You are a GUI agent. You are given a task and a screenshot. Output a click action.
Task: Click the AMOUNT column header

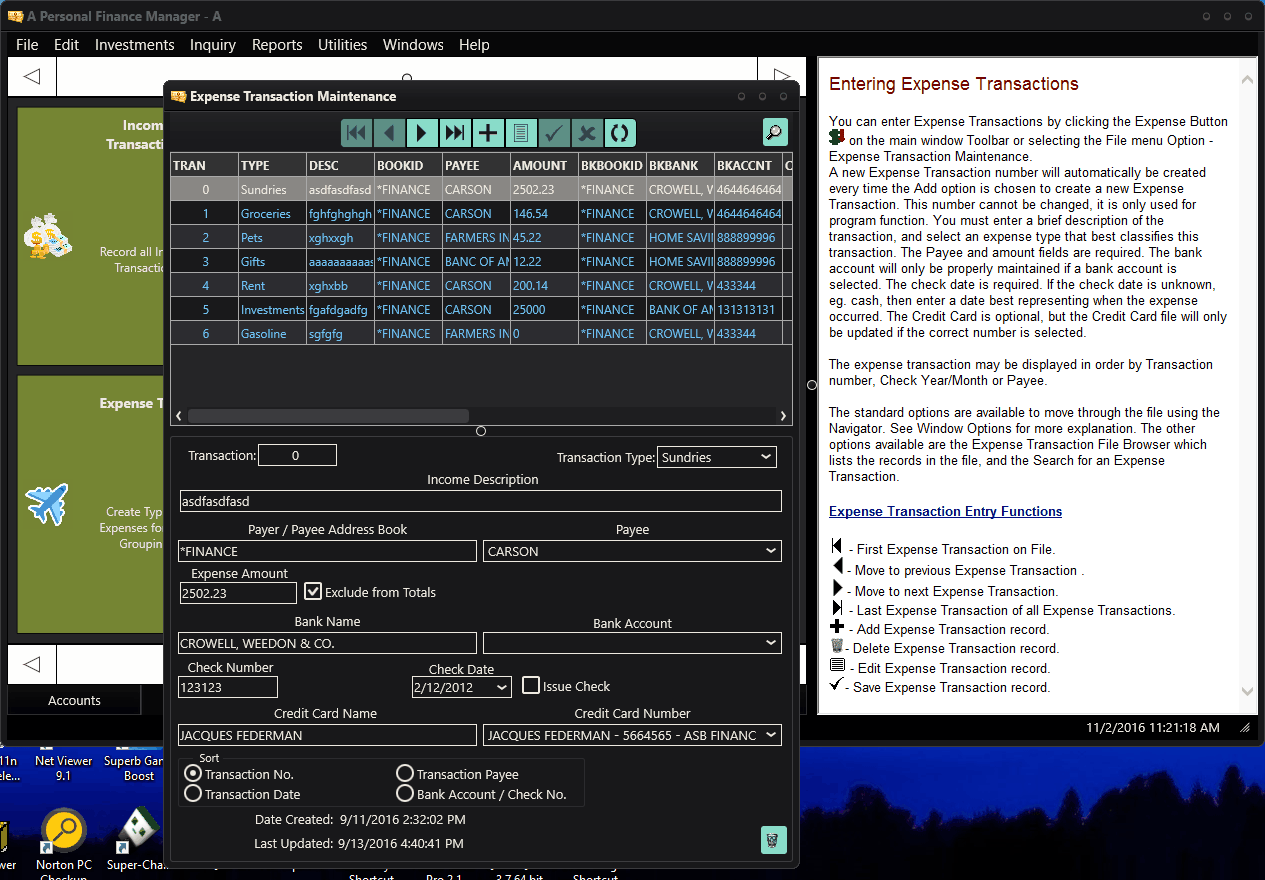[544, 165]
